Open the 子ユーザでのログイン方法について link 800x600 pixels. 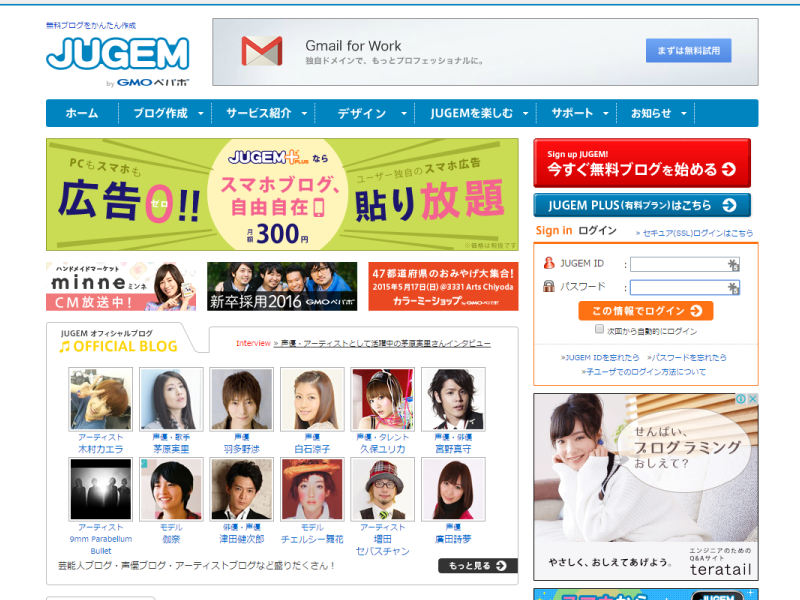[644, 372]
